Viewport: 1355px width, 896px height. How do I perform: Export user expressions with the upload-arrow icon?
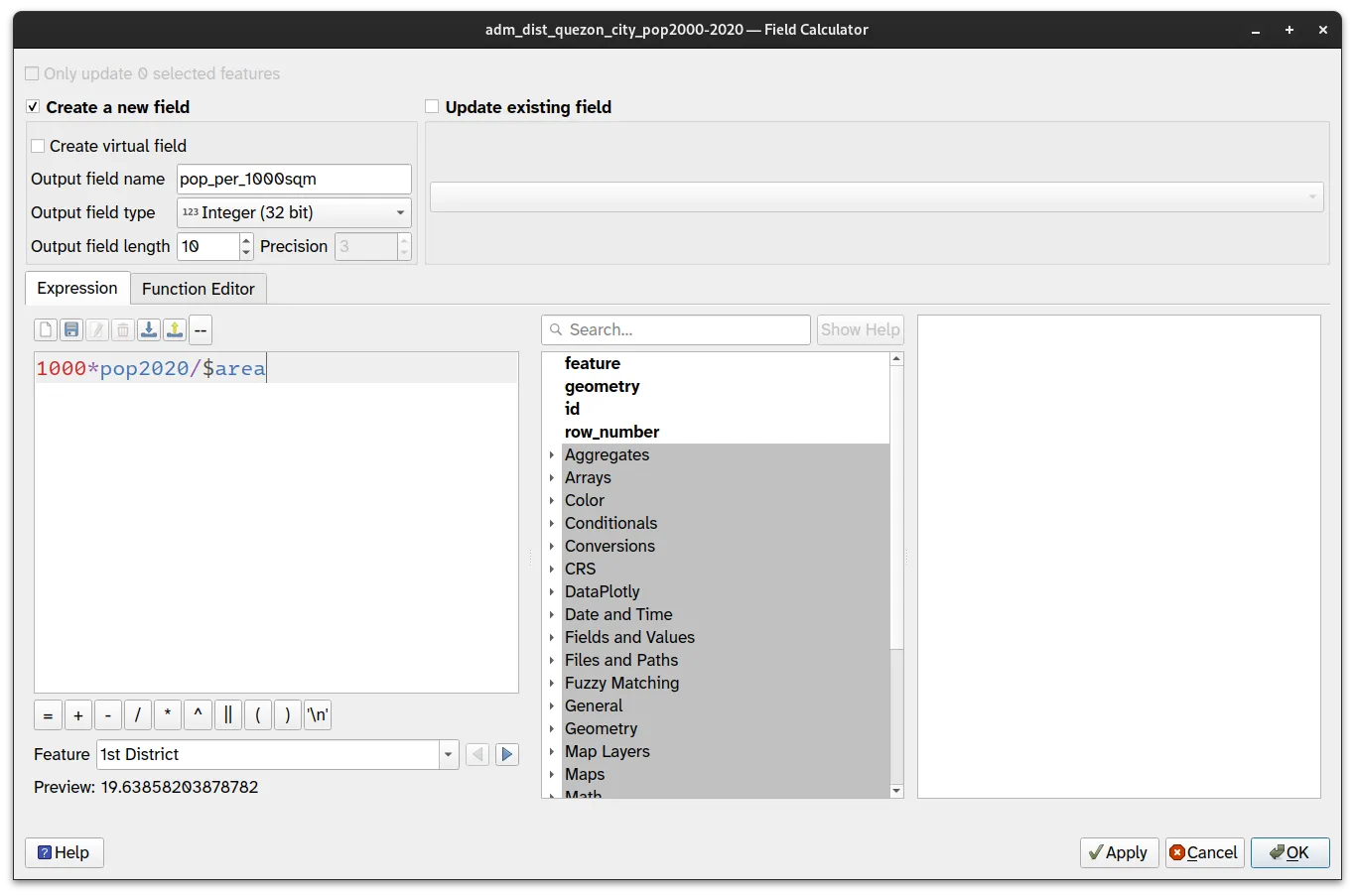click(x=175, y=330)
